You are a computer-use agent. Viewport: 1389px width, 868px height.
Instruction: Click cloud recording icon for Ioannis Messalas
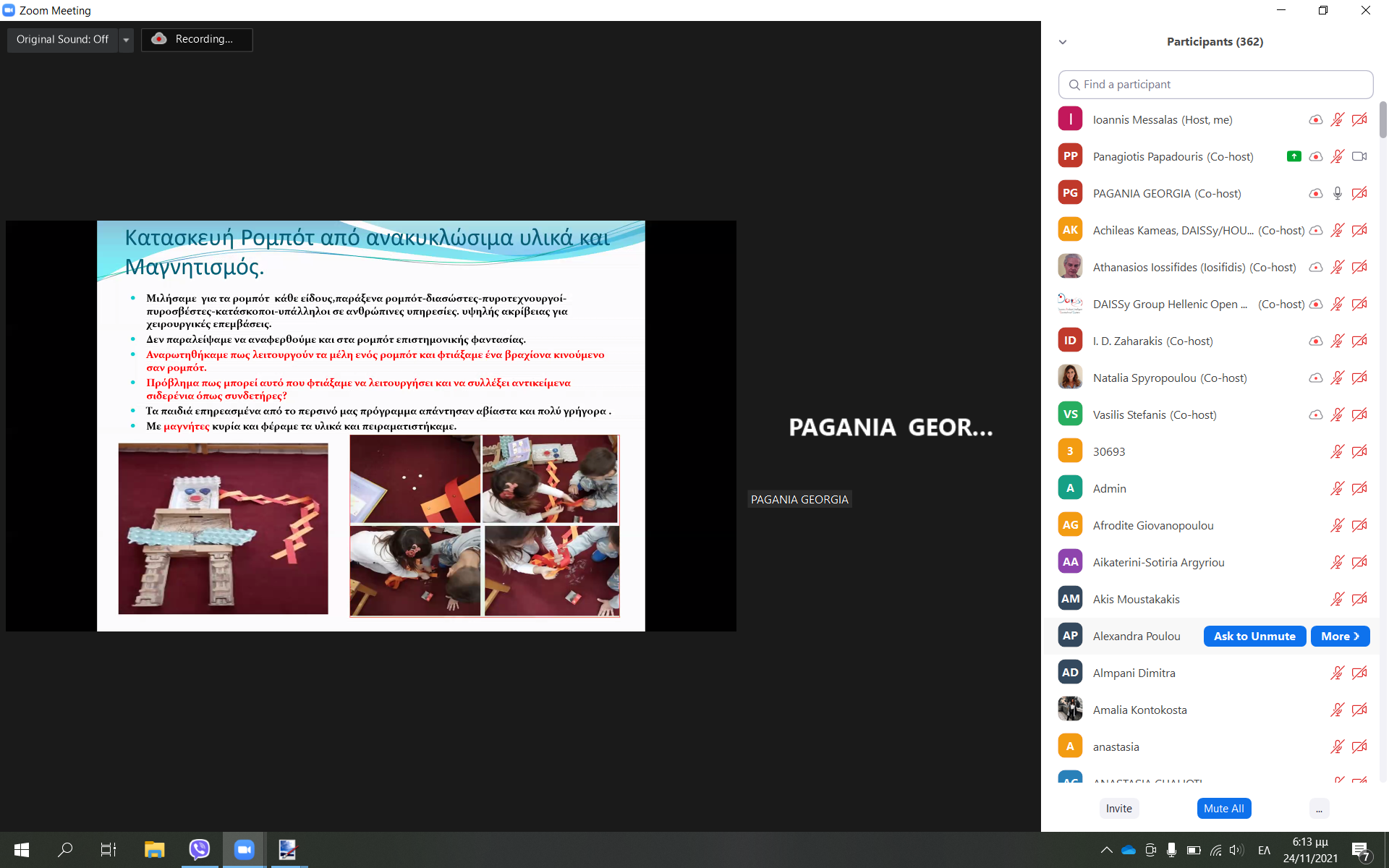pos(1316,119)
